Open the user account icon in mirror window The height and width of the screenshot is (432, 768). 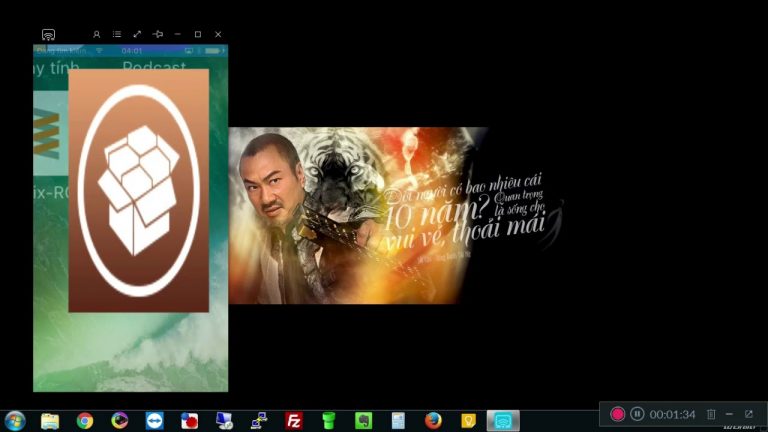point(96,34)
